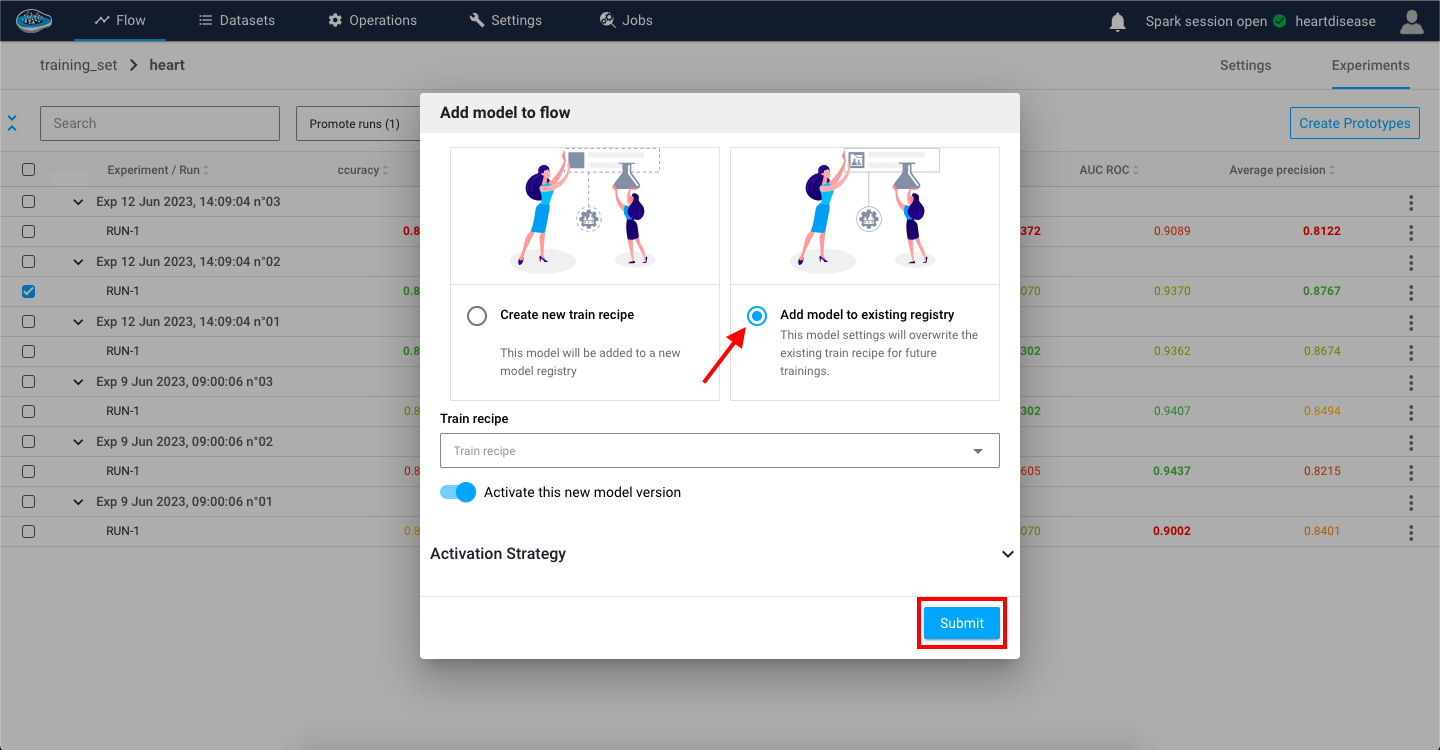Open the three-dot menu for the first RUN-1 row
1440x750 pixels.
(x=1411, y=232)
